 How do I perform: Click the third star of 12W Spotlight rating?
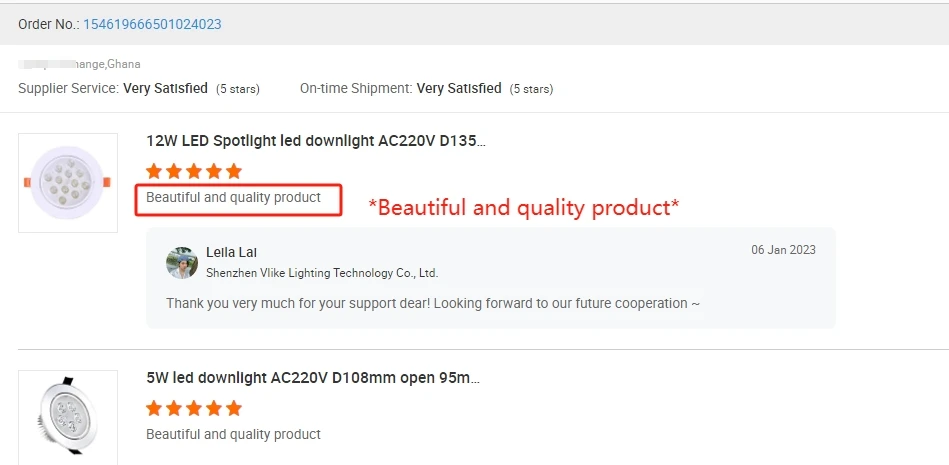click(194, 171)
